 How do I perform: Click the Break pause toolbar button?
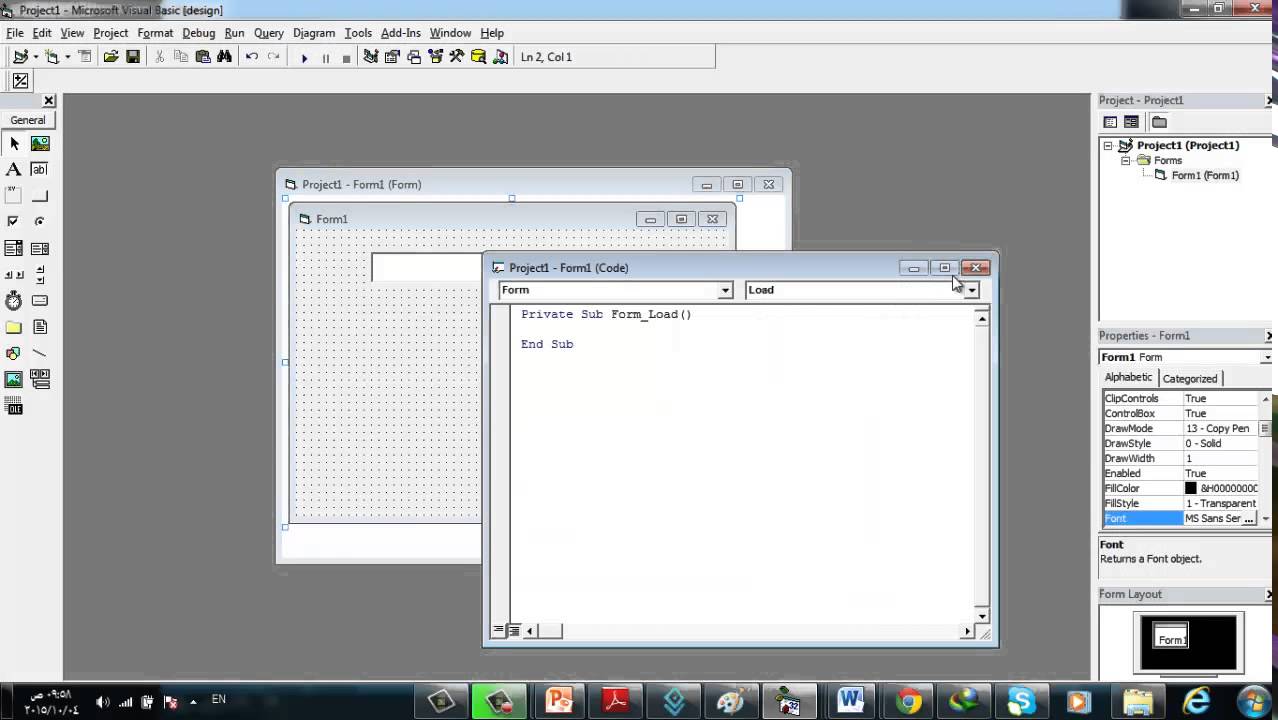[x=325, y=57]
